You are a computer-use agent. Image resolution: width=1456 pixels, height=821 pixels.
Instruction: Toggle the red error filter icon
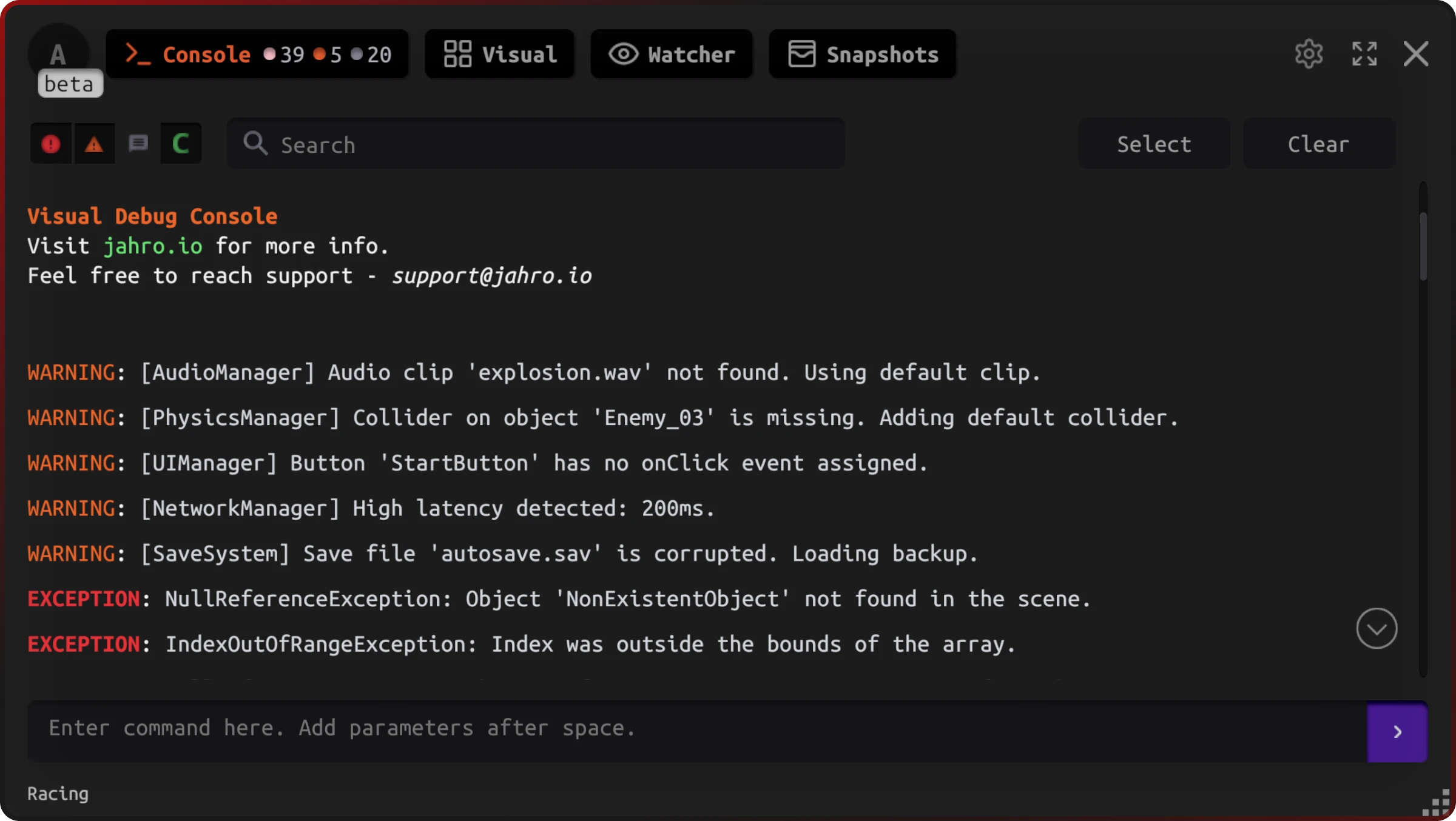tap(51, 144)
